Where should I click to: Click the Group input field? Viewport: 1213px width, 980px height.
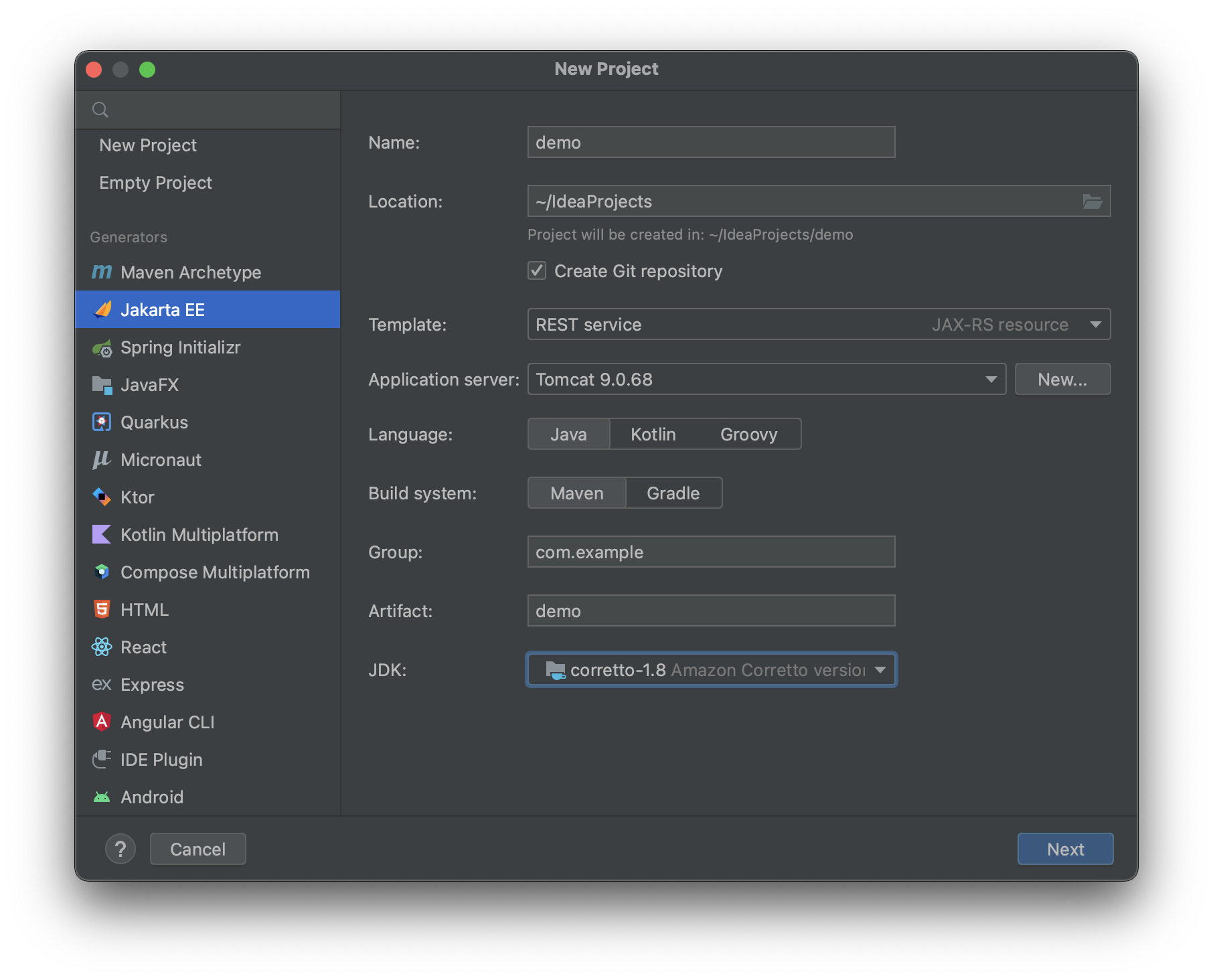pyautogui.click(x=711, y=552)
